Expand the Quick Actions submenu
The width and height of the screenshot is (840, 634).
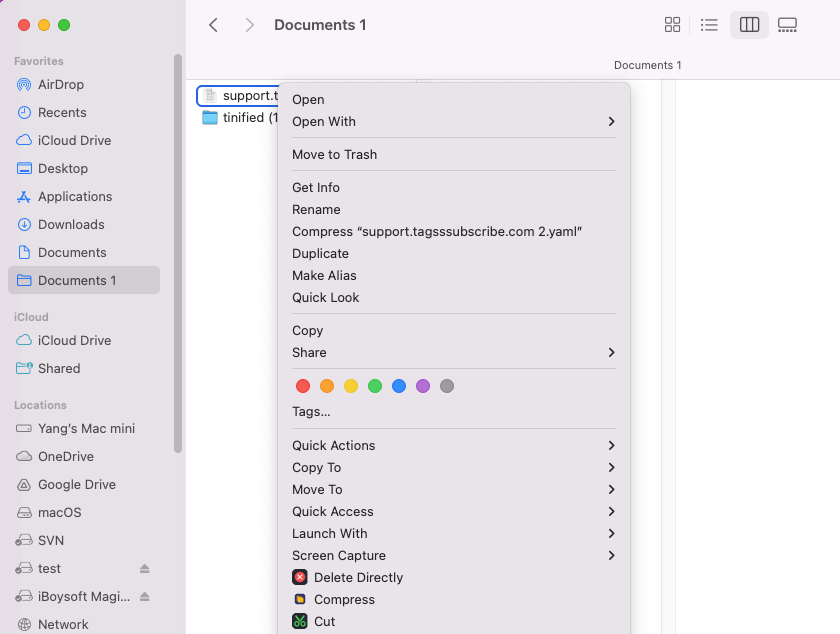coord(611,445)
